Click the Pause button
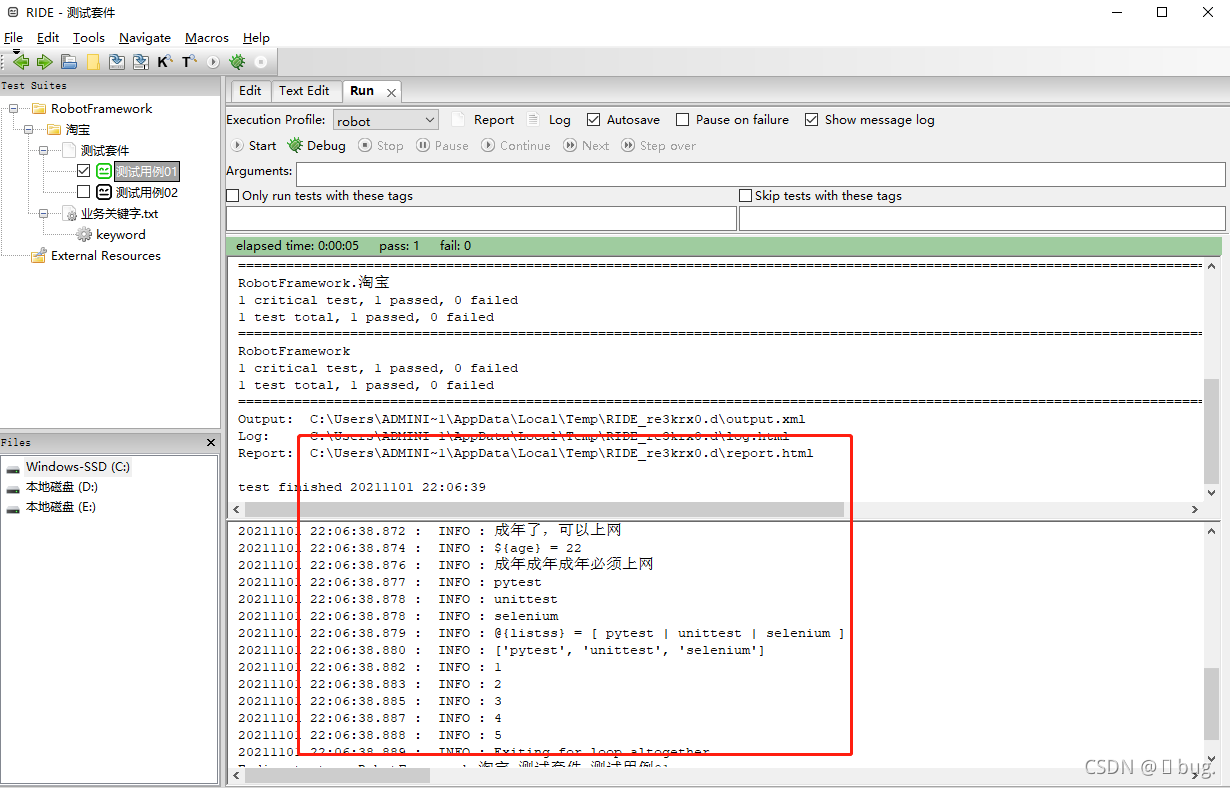This screenshot has height=788, width=1230. pos(442,145)
